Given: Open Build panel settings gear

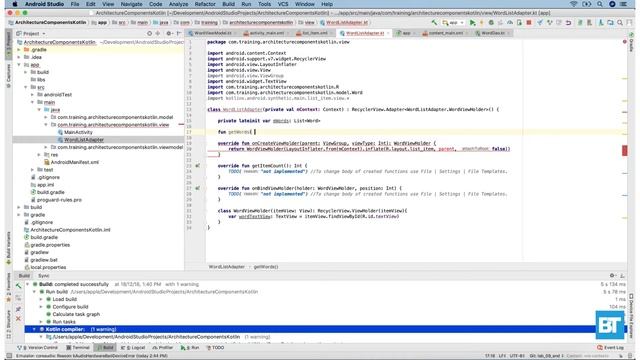Looking at the screenshot, I should pyautogui.click(x=612, y=276).
